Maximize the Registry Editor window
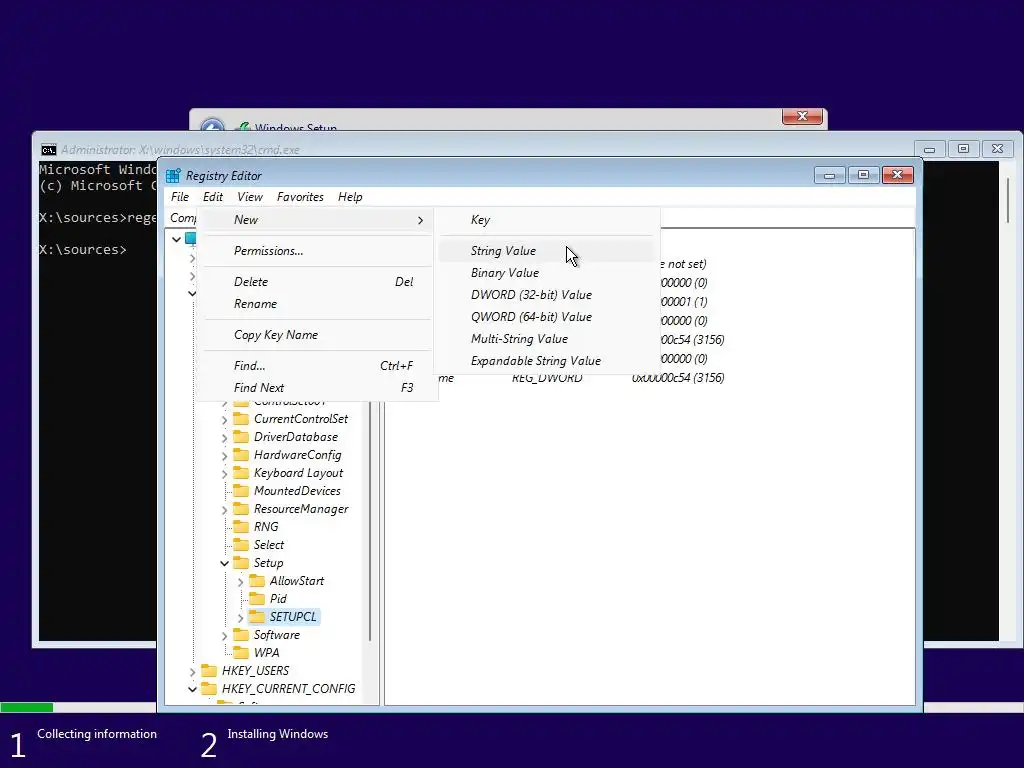The height and width of the screenshot is (768, 1024). (863, 175)
